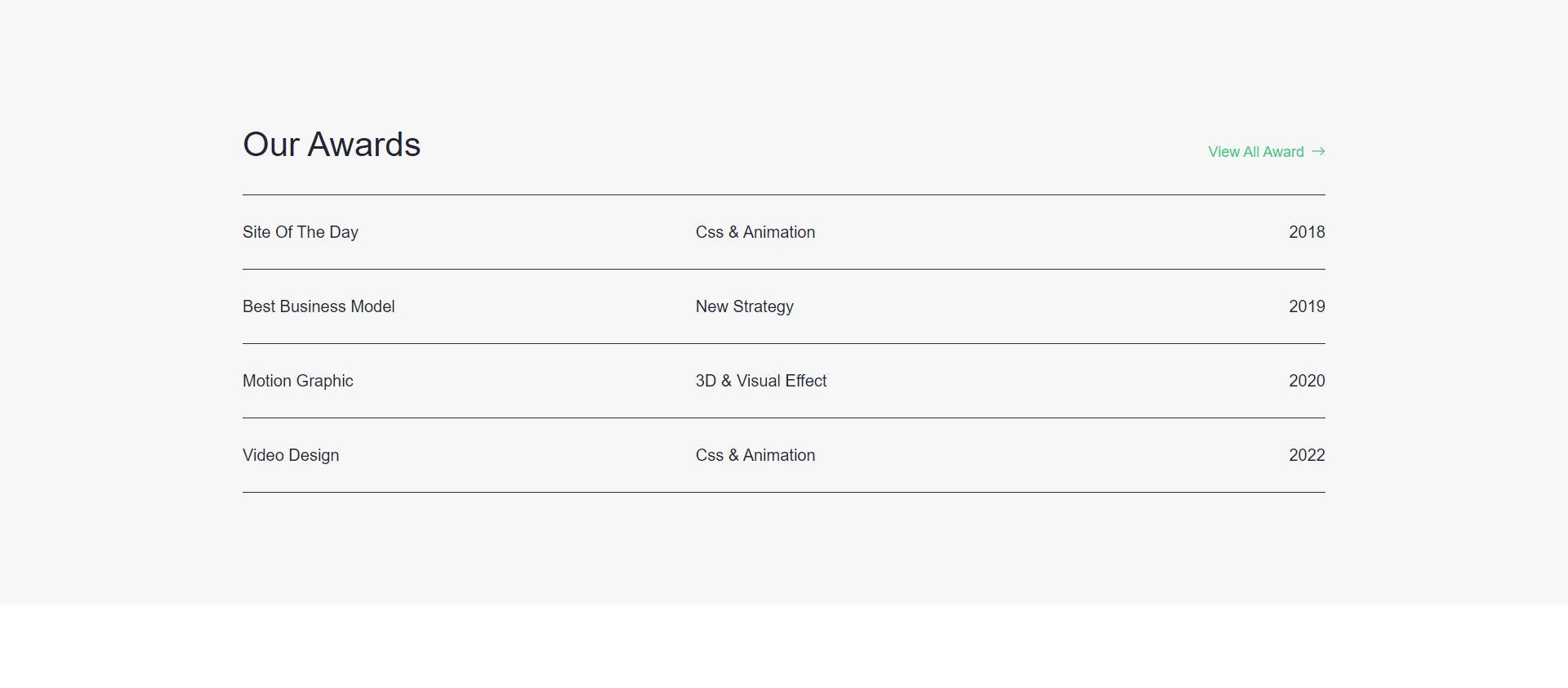The height and width of the screenshot is (688, 1568).
Task: Click the arrow icon beside View All Award
Action: pyautogui.click(x=1318, y=152)
